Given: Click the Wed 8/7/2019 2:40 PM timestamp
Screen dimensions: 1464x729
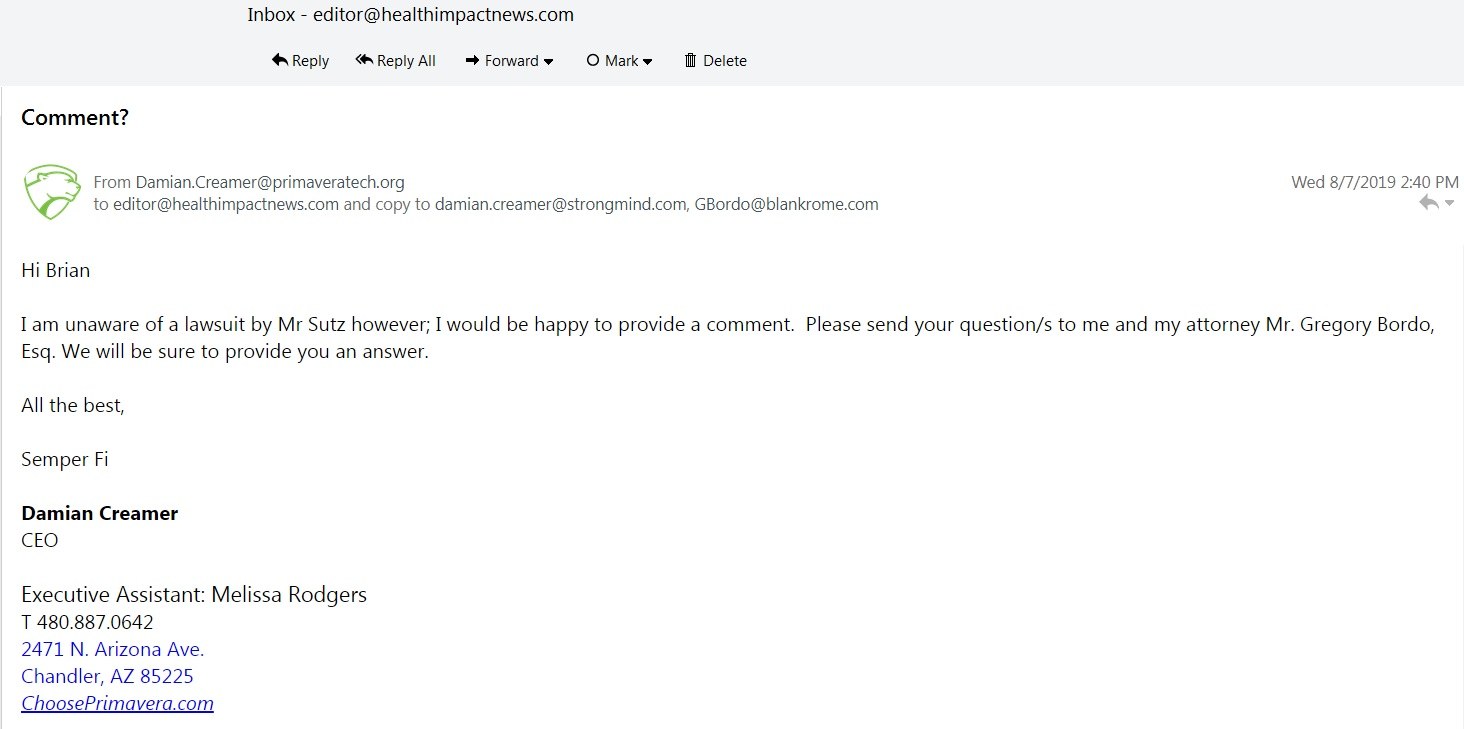Looking at the screenshot, I should [1374, 182].
